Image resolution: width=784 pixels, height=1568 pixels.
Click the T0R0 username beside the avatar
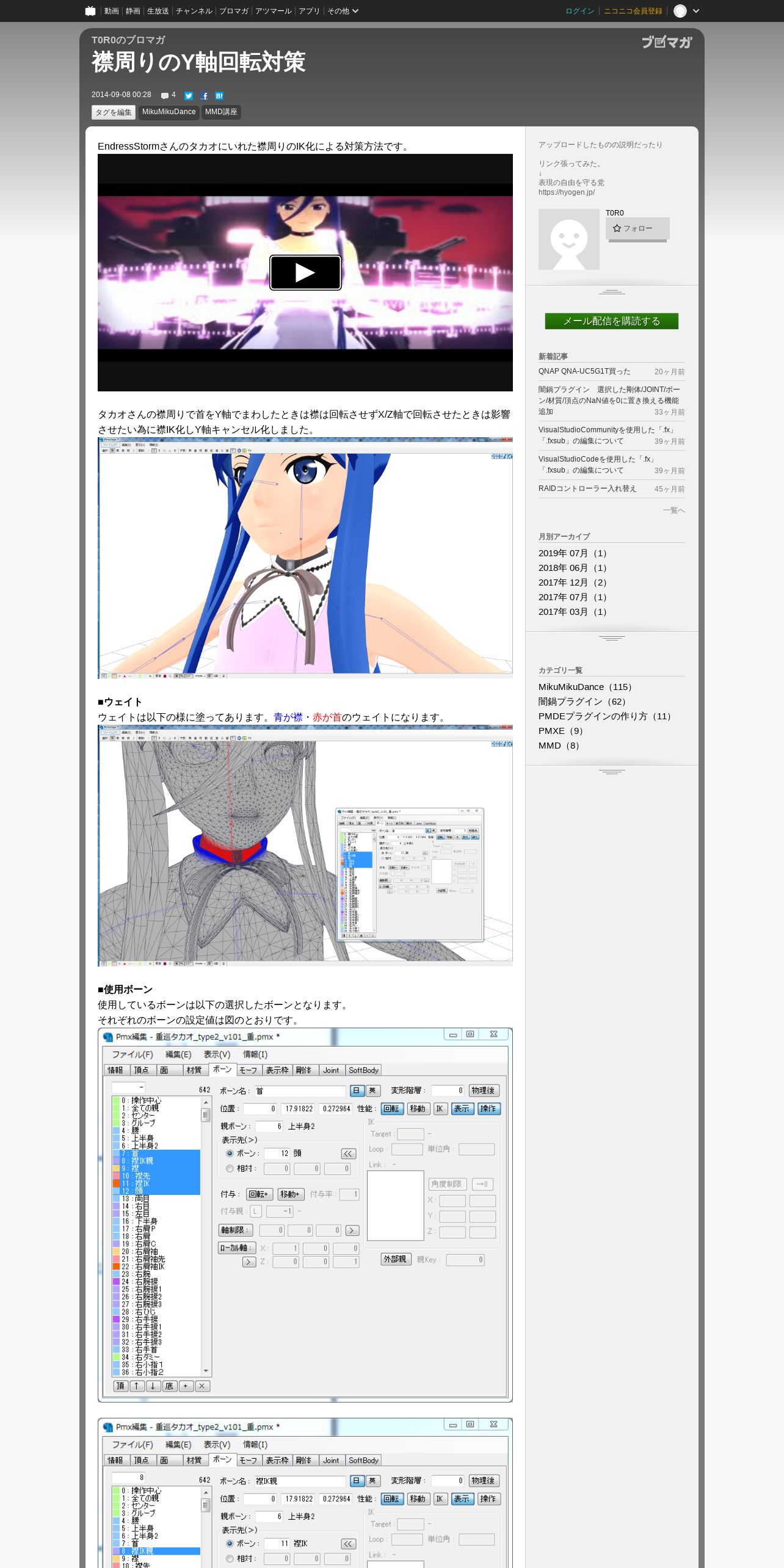(x=615, y=213)
